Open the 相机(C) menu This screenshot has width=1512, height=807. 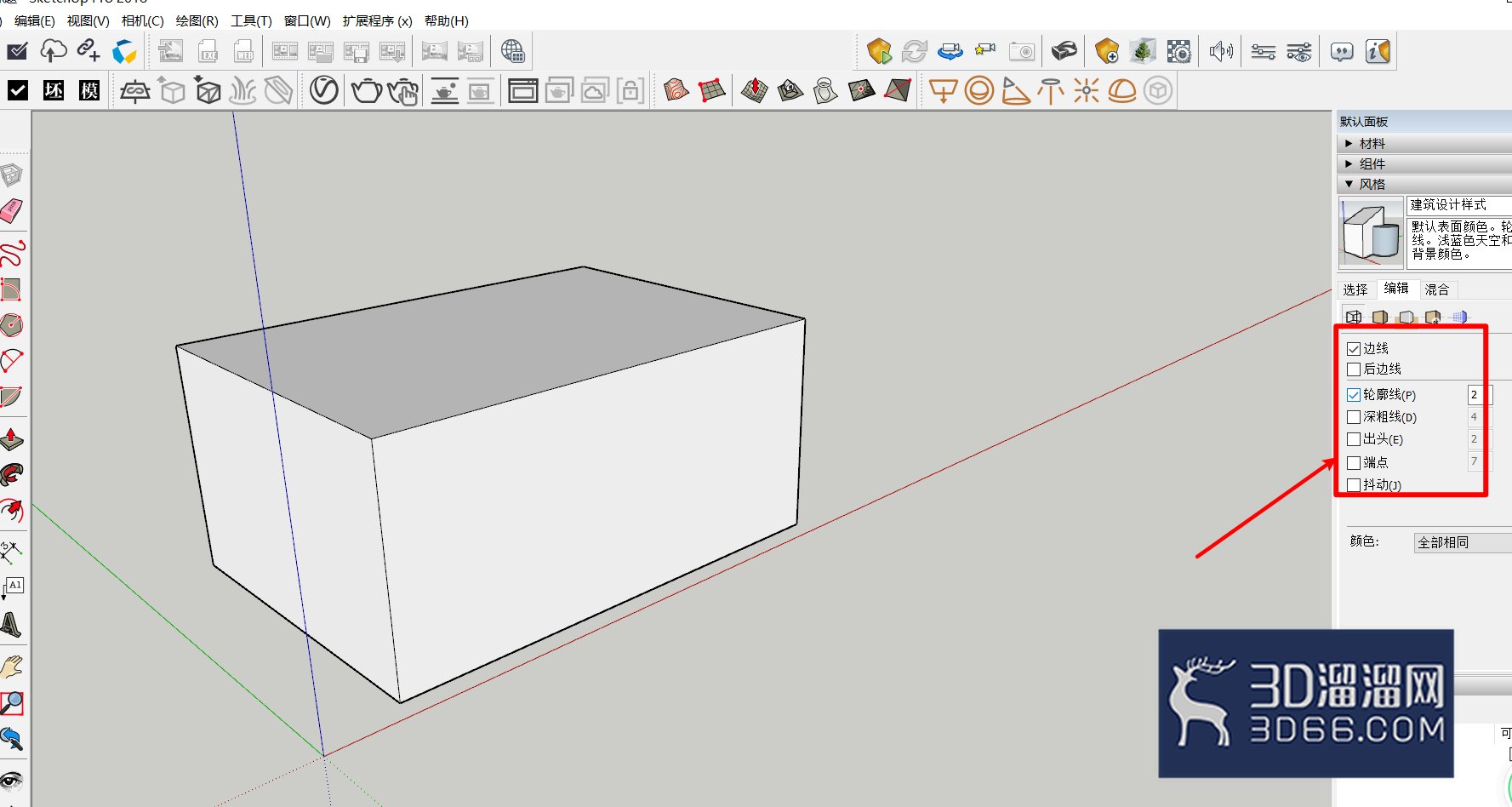[143, 20]
